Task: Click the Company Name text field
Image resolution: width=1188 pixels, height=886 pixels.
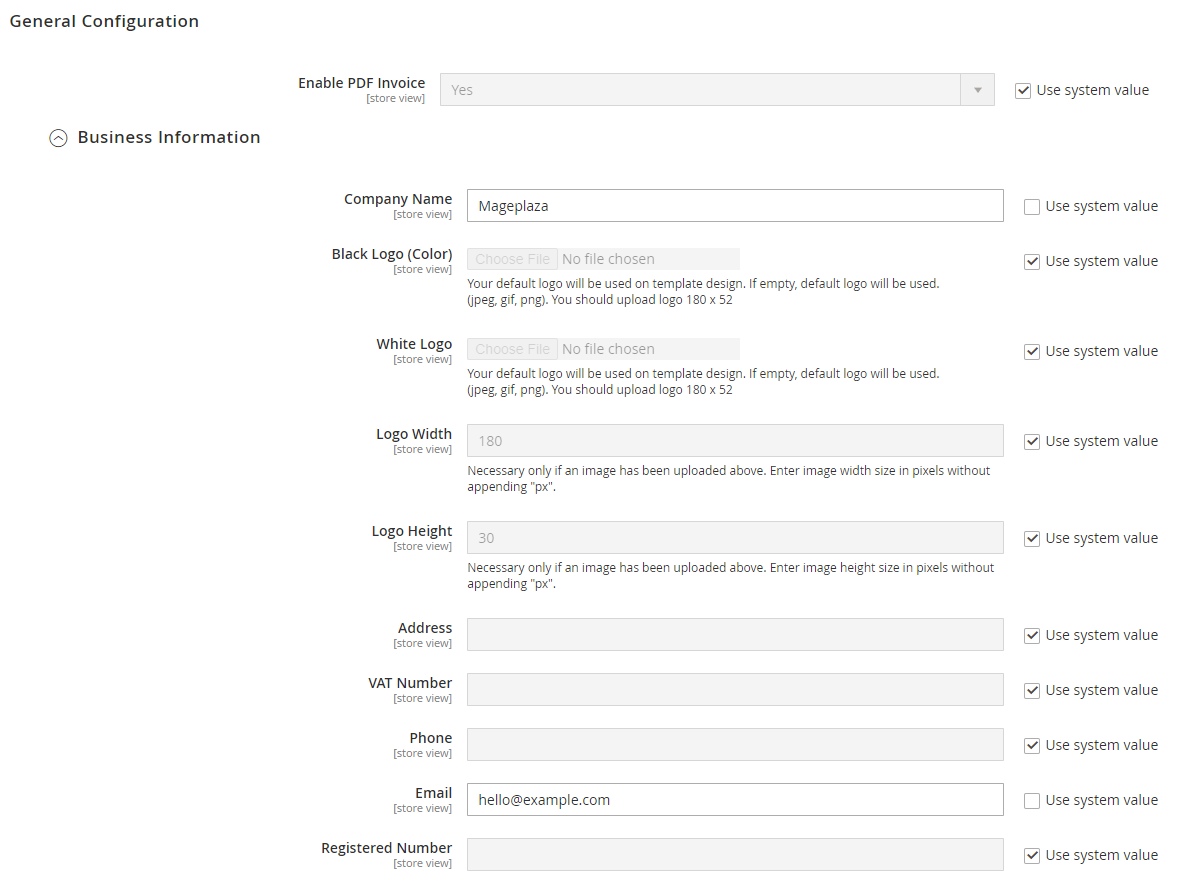Action: (734, 206)
